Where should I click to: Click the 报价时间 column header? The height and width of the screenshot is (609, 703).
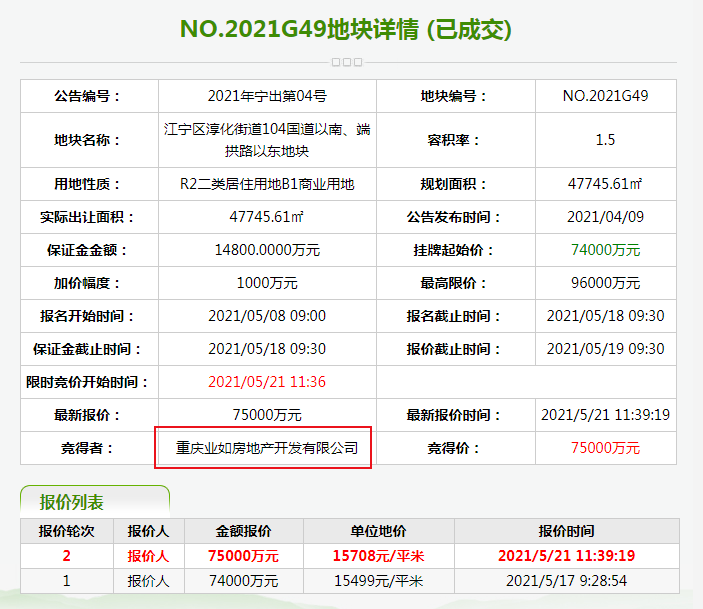tap(567, 531)
